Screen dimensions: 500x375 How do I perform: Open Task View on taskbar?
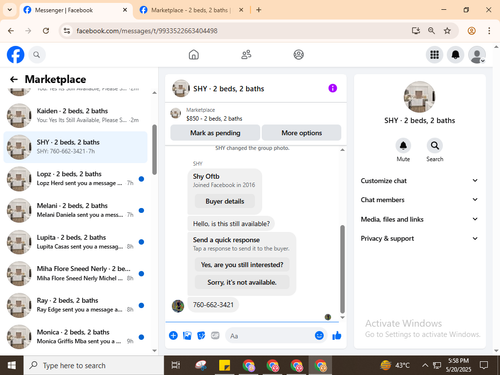click(x=176, y=365)
